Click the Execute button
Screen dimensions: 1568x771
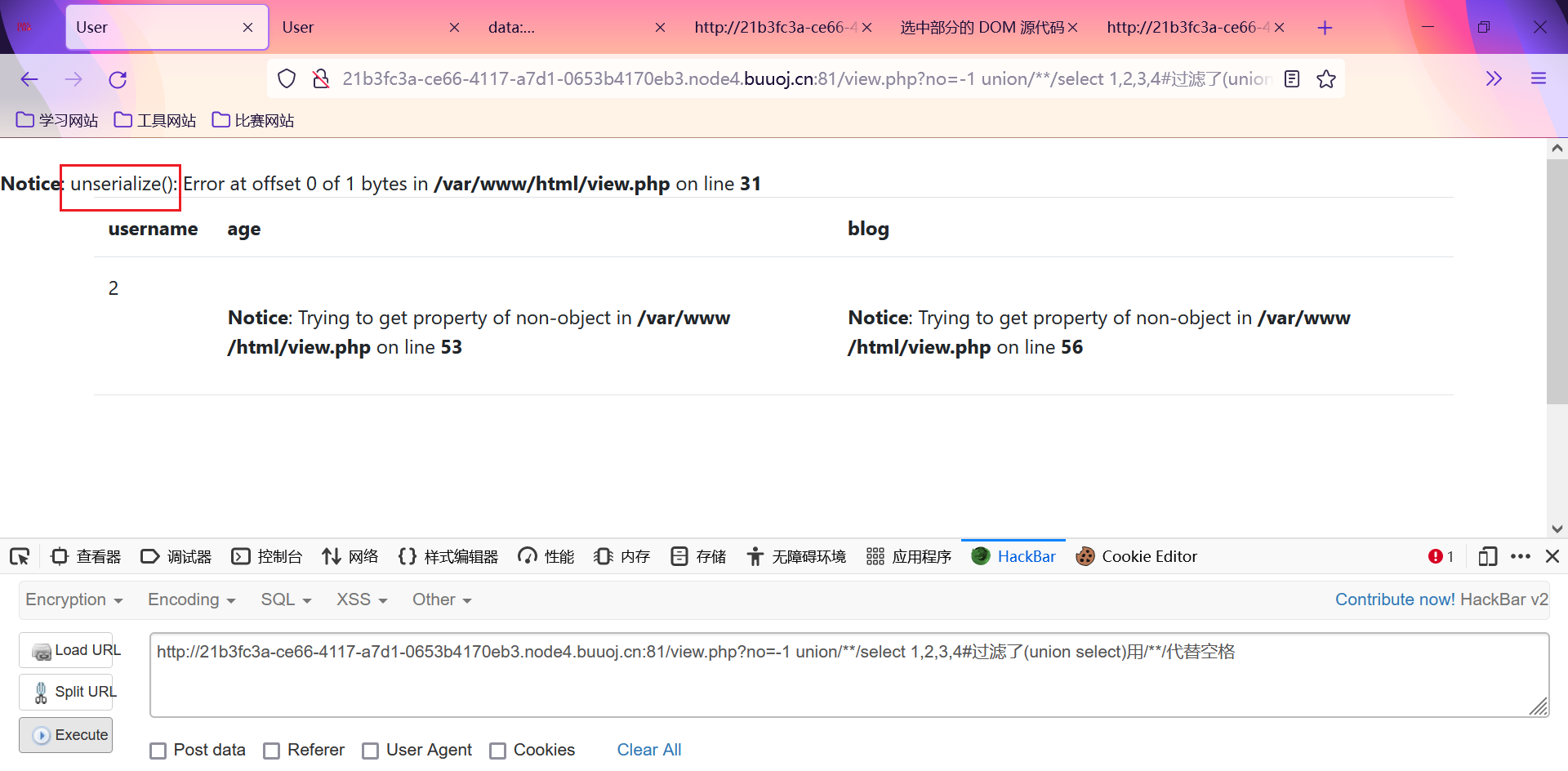click(66, 735)
